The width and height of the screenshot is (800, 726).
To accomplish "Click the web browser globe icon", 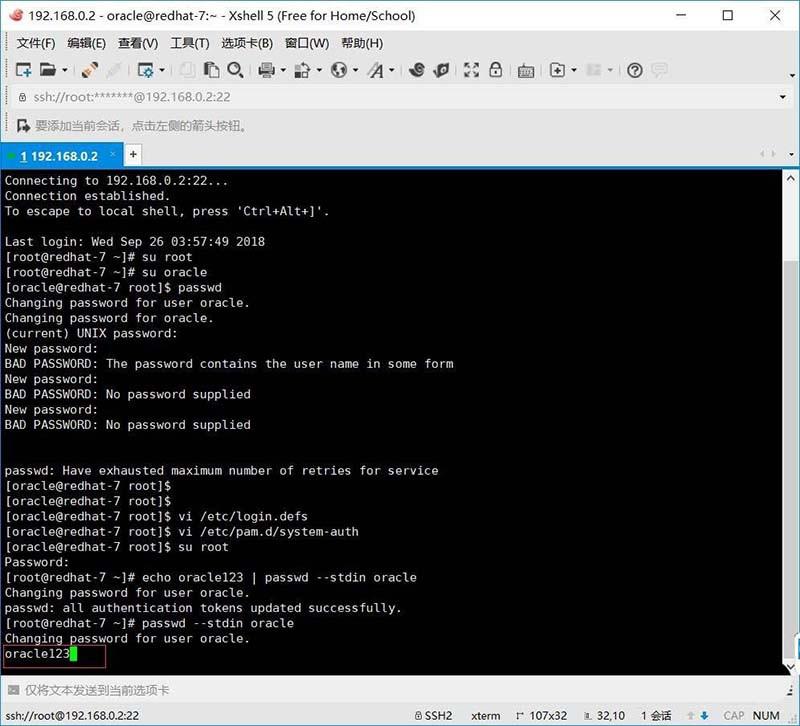I will pos(340,70).
